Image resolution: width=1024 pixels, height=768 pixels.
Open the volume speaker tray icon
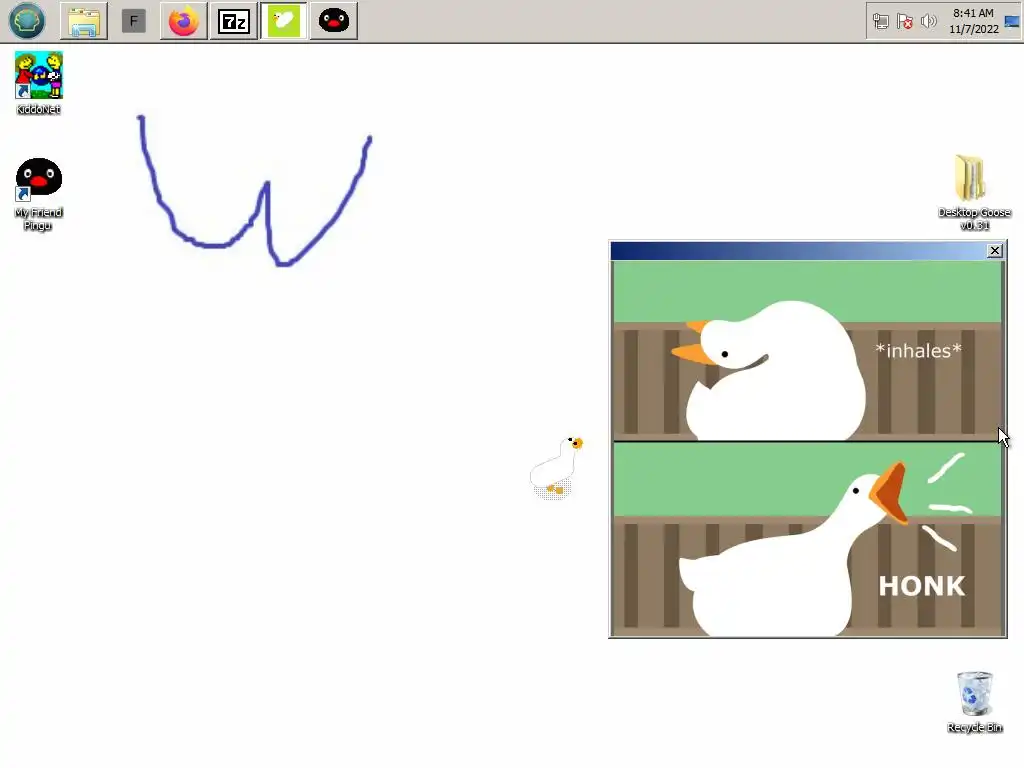(x=928, y=22)
